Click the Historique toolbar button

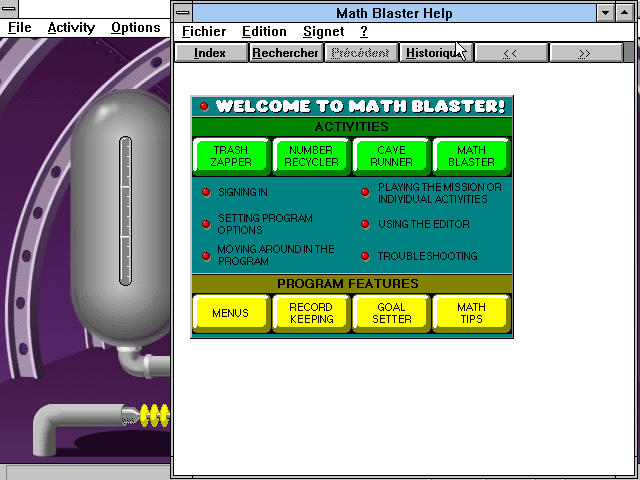436,53
